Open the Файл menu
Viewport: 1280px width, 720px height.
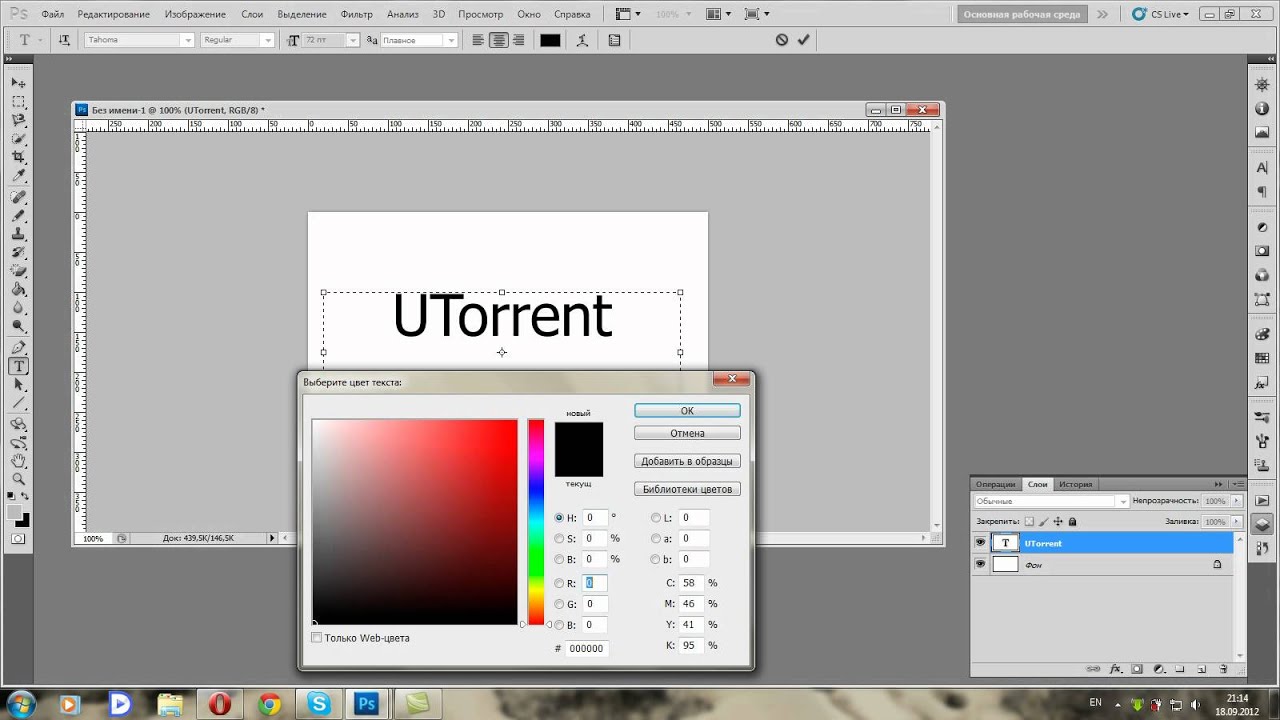(53, 14)
